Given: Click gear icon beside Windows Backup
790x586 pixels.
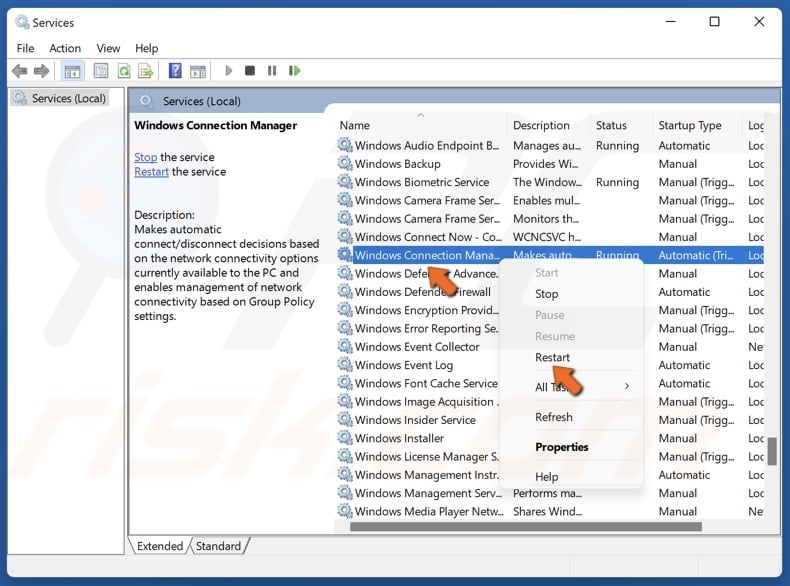Looking at the screenshot, I should point(345,164).
